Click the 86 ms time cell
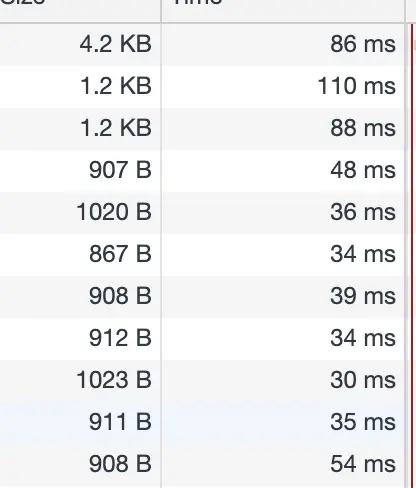This screenshot has width=416, height=488. point(283,44)
